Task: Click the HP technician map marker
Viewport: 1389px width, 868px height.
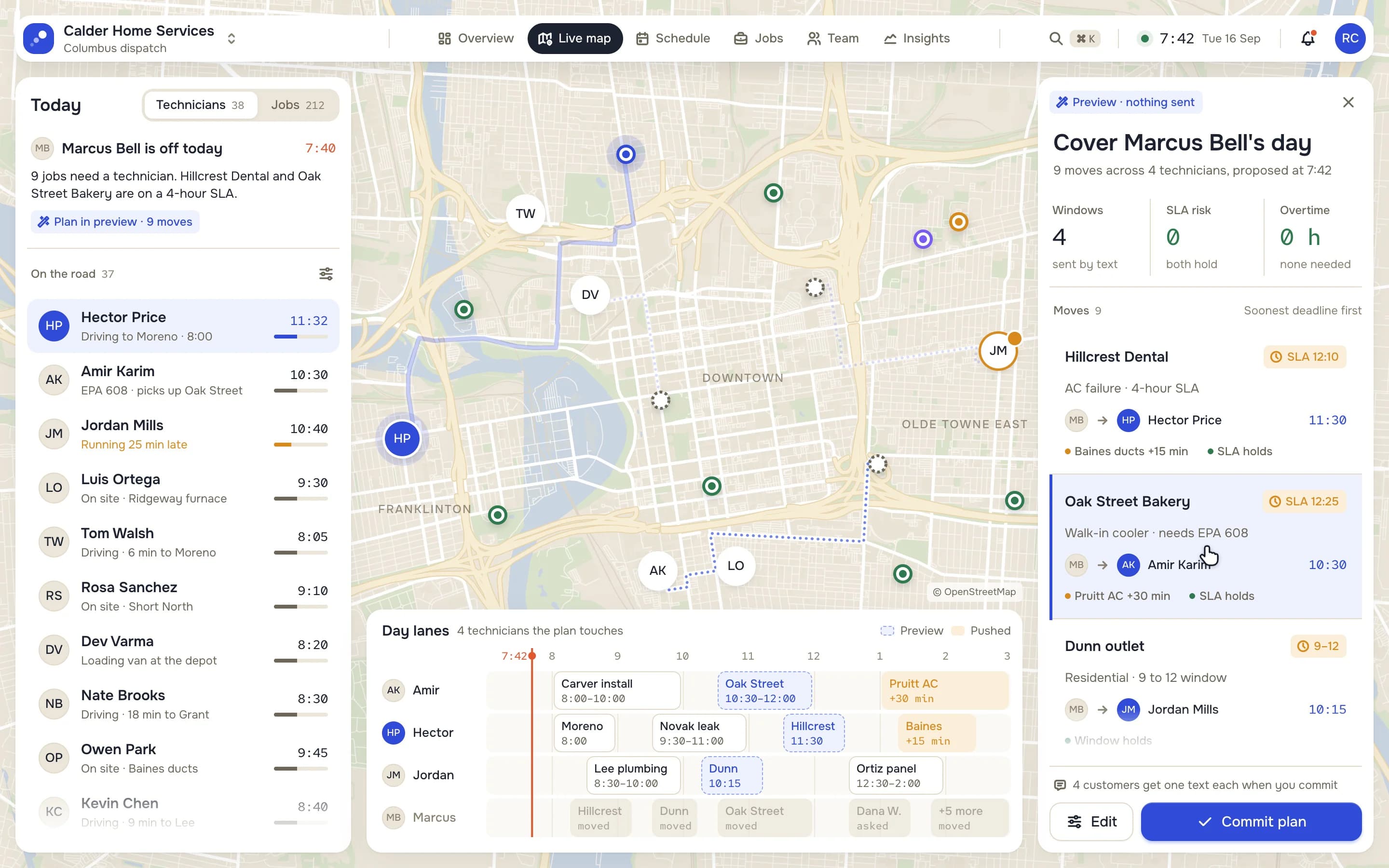Action: coord(402,439)
